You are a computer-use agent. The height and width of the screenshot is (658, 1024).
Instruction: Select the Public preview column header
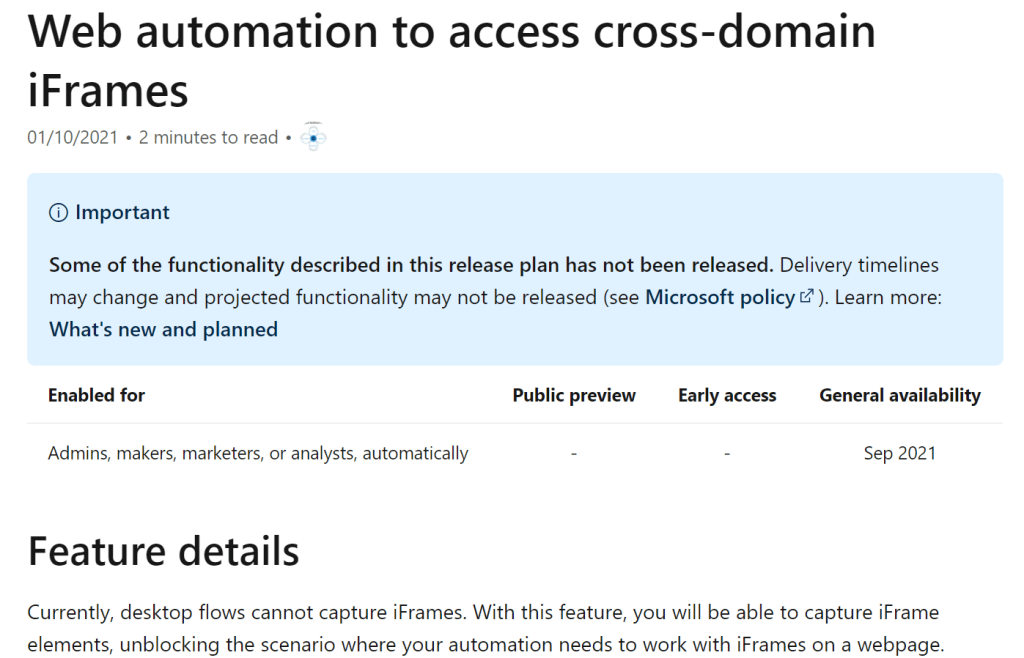pyautogui.click(x=574, y=395)
